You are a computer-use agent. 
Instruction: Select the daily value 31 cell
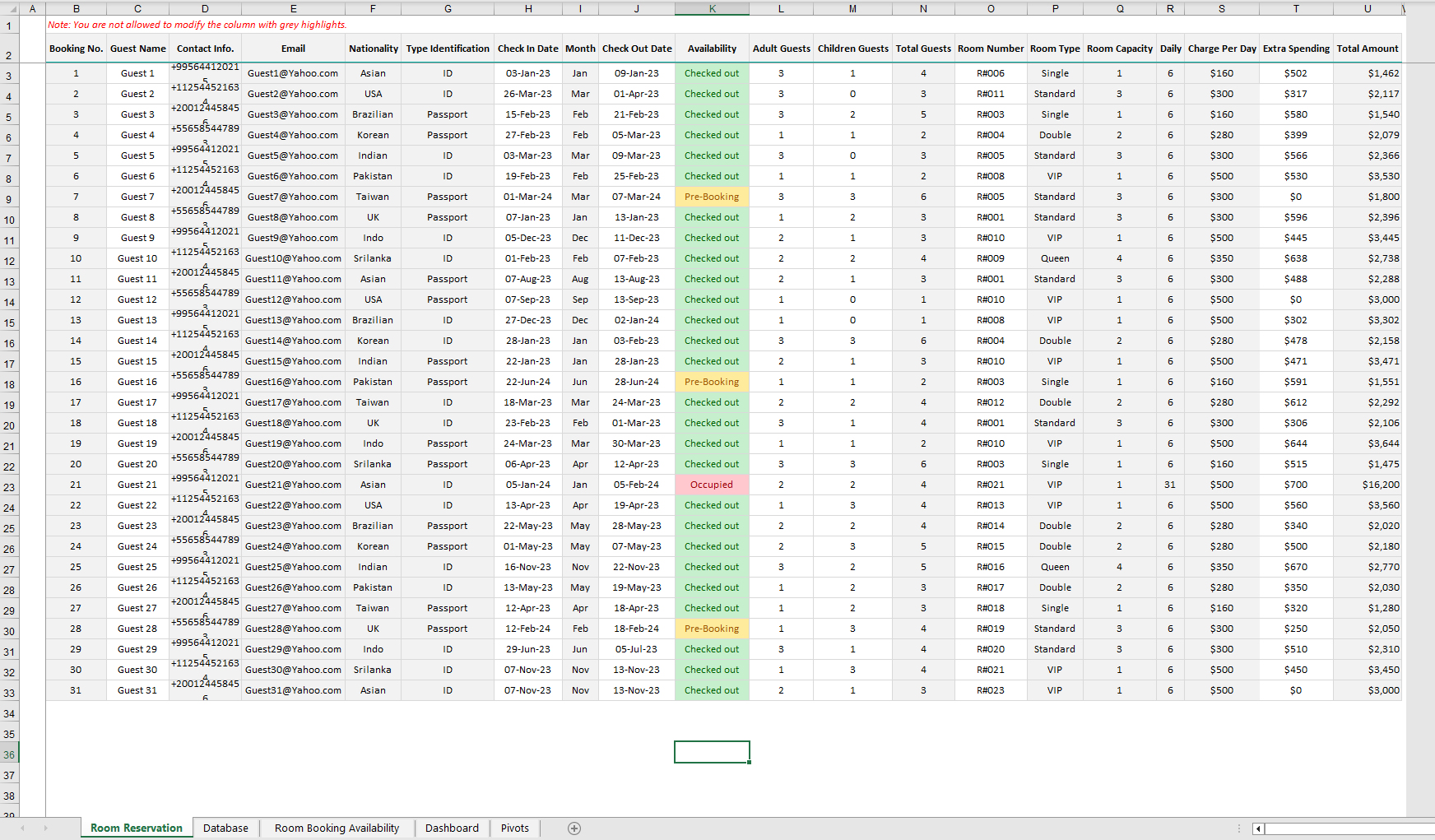click(1170, 485)
